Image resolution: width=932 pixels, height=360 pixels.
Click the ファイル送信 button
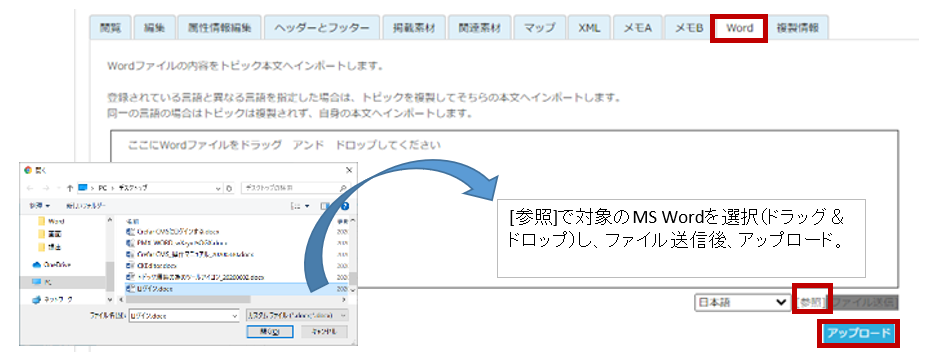click(864, 302)
